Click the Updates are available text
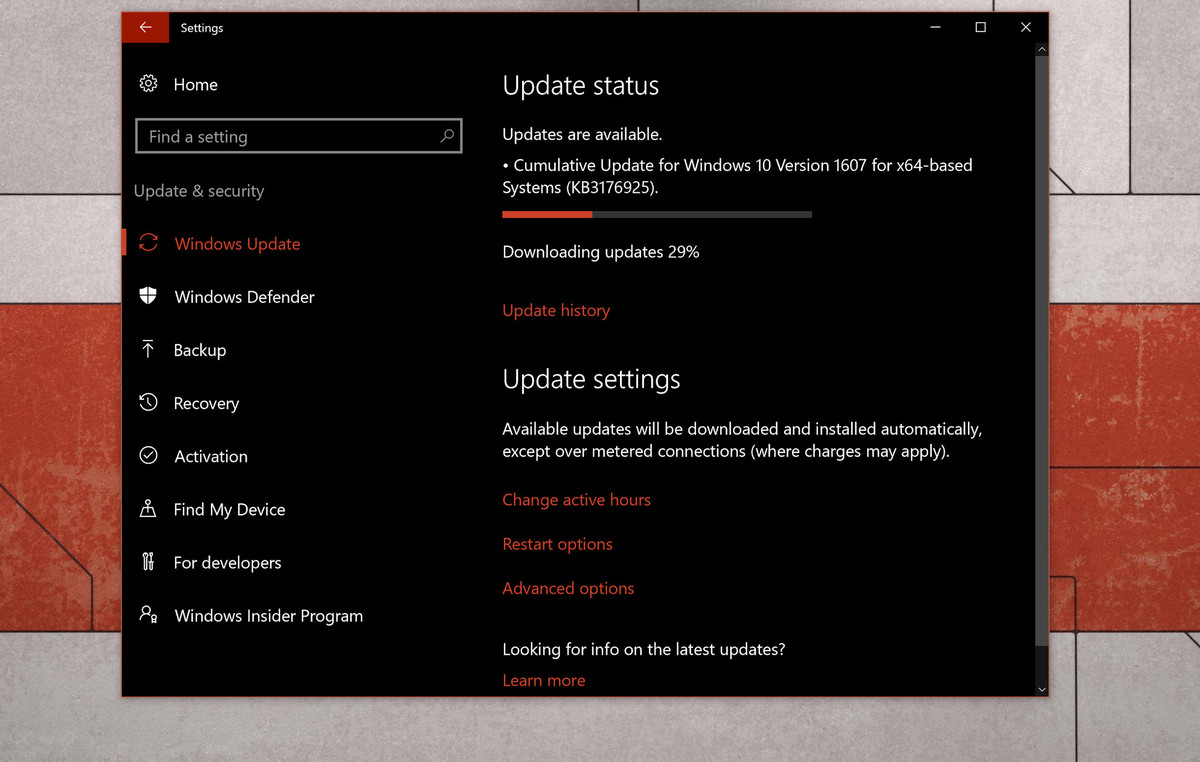 (x=582, y=134)
